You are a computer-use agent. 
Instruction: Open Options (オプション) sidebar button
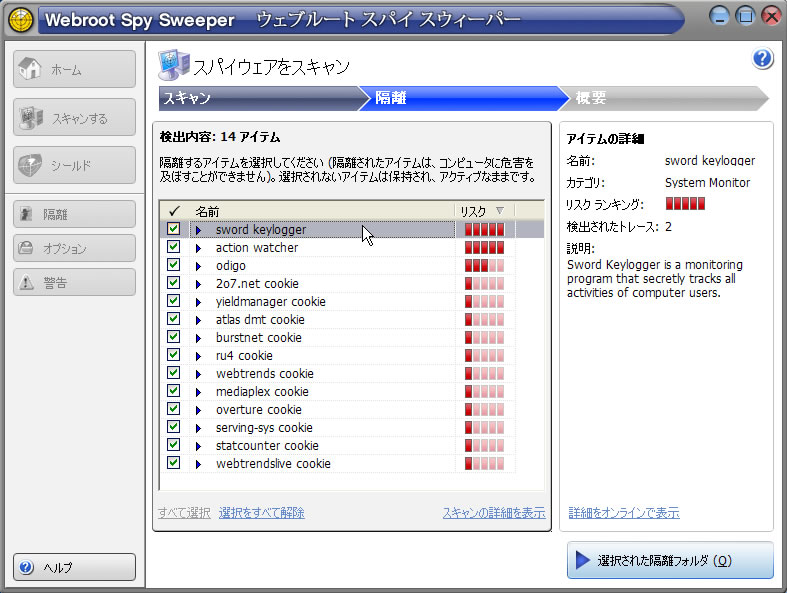pos(74,248)
